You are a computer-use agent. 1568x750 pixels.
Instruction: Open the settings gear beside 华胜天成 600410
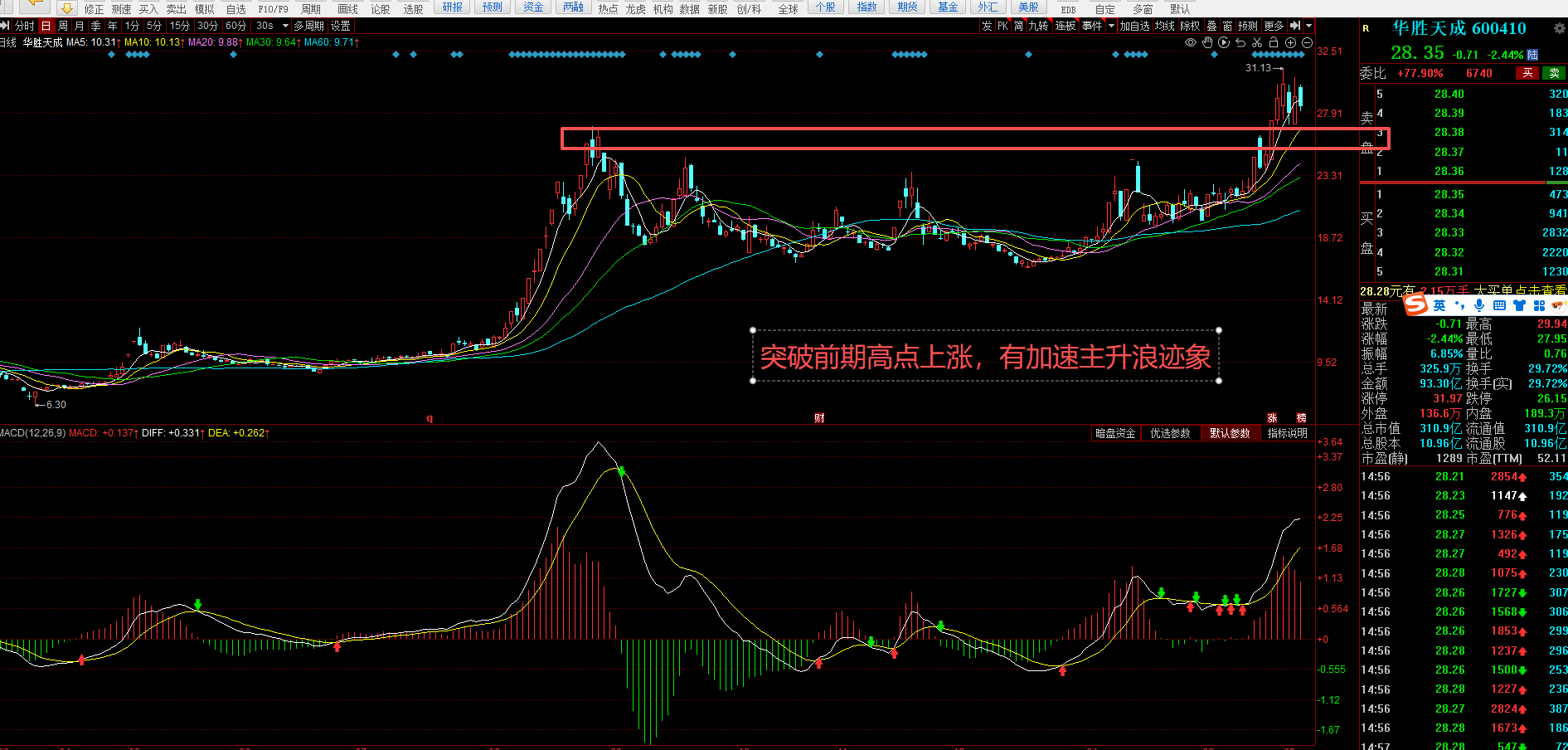pyautogui.click(x=1559, y=28)
